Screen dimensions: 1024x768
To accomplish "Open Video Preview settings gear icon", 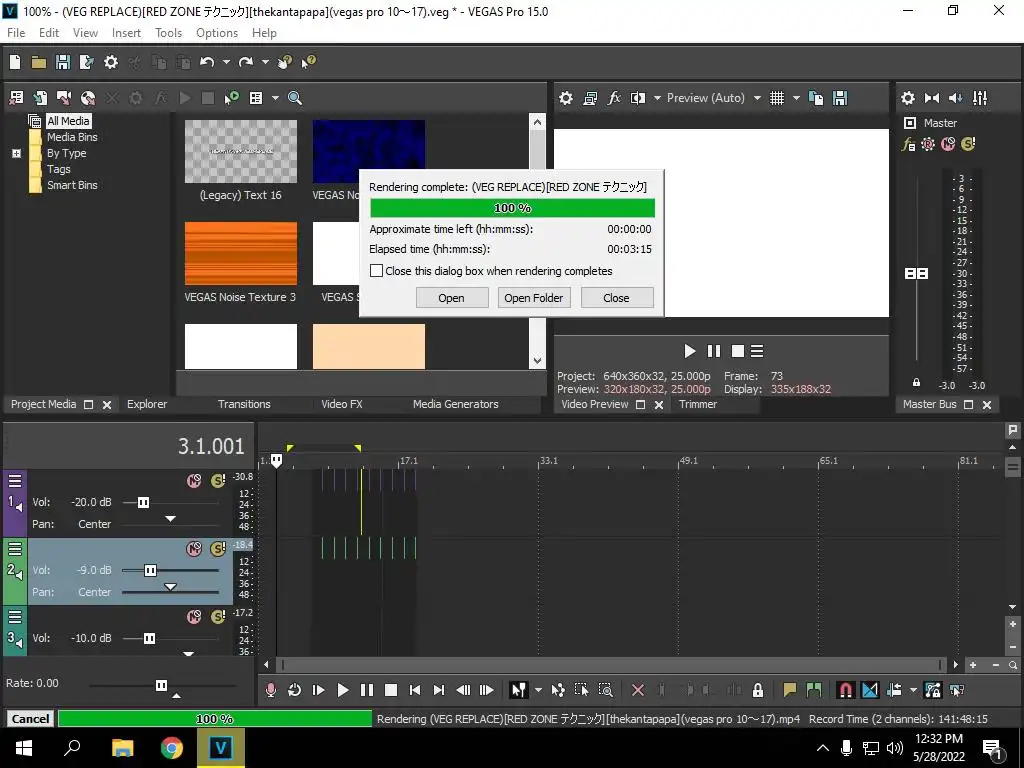I will pos(566,98).
